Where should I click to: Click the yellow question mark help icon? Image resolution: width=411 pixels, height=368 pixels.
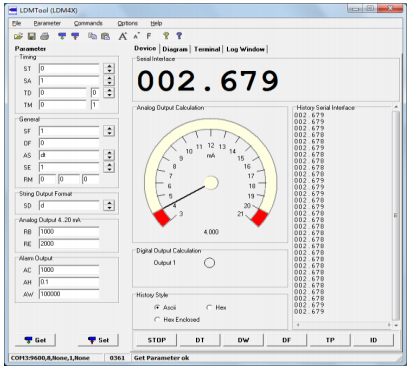click(x=166, y=36)
